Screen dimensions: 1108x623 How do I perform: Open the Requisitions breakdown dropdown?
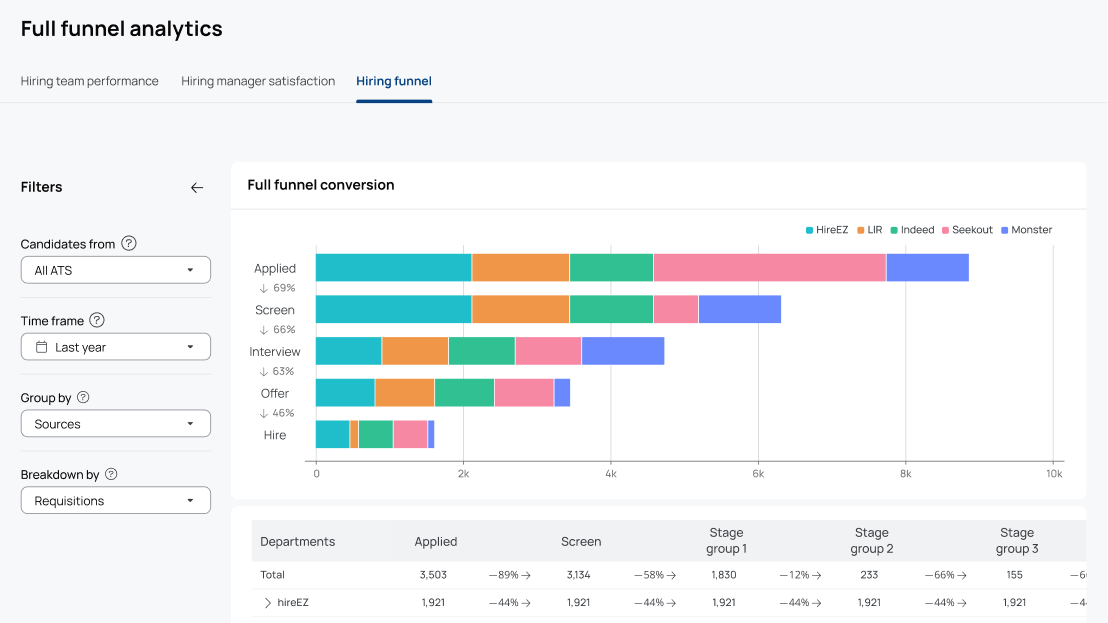[x=116, y=501]
